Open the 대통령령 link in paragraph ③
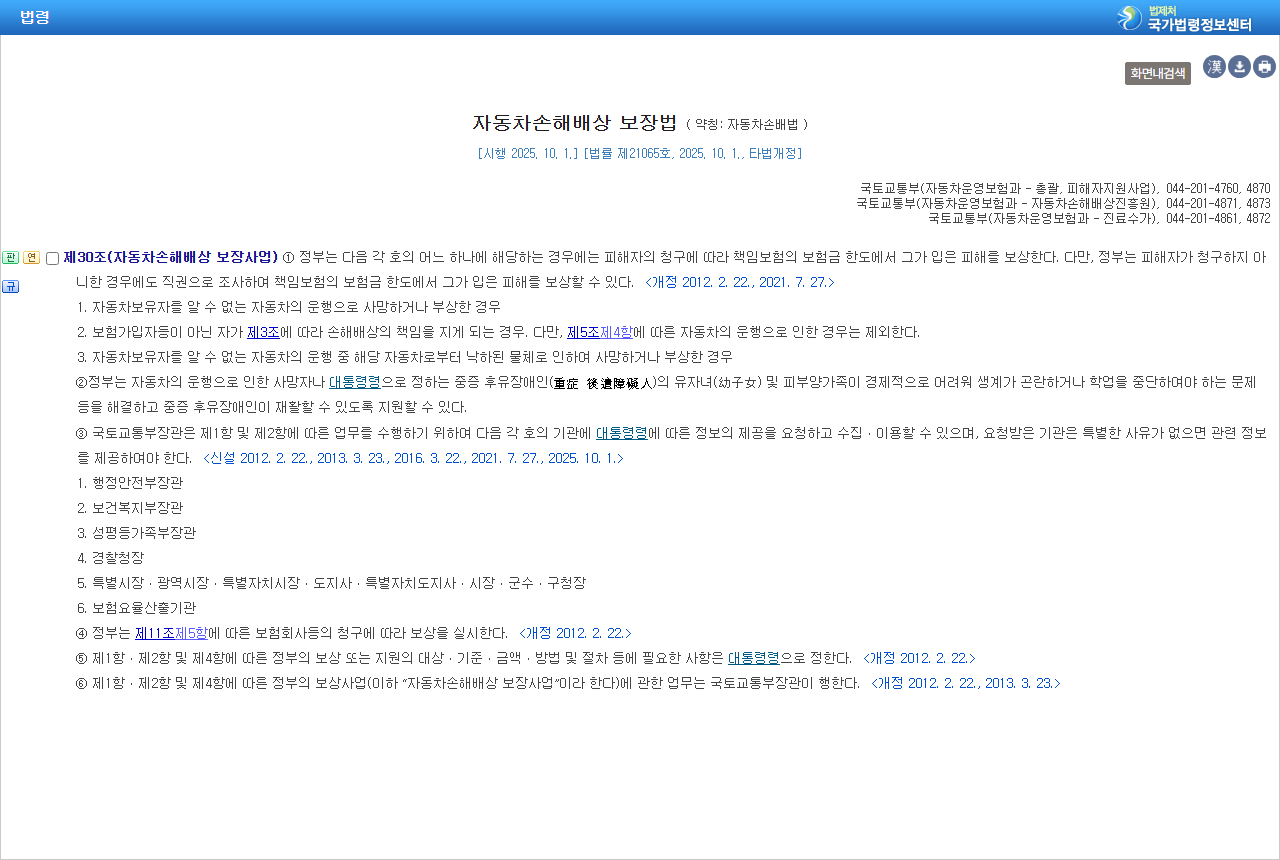Screen dimensions: 1280x860 622,433
